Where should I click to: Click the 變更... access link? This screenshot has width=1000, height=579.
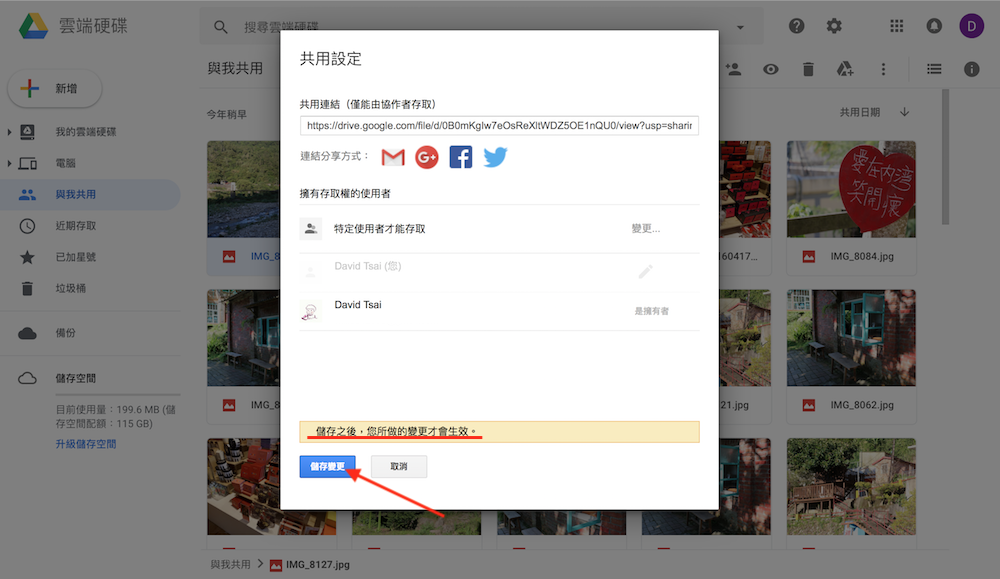645,229
